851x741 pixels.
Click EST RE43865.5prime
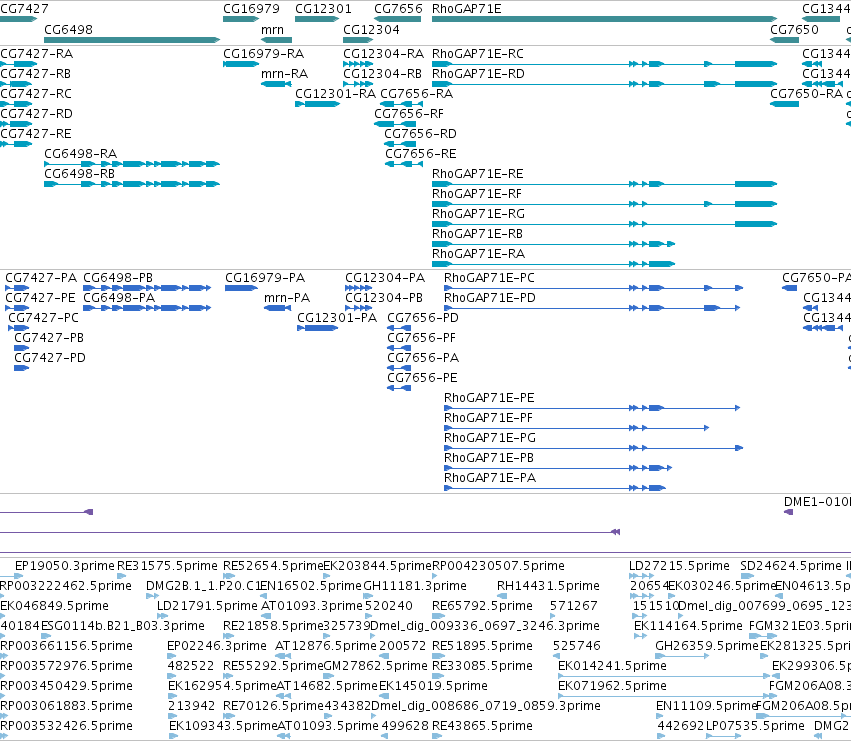click(482, 726)
